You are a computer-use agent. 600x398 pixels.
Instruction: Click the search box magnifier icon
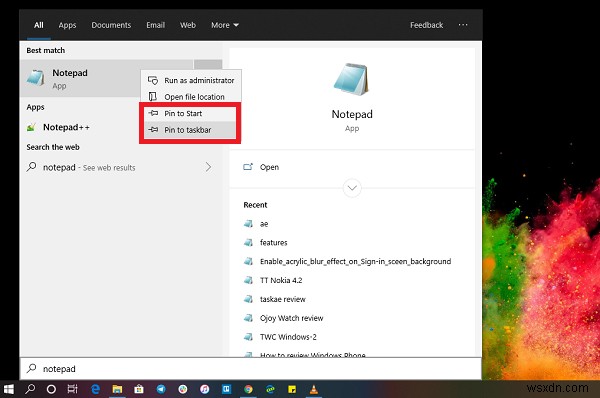(31, 368)
